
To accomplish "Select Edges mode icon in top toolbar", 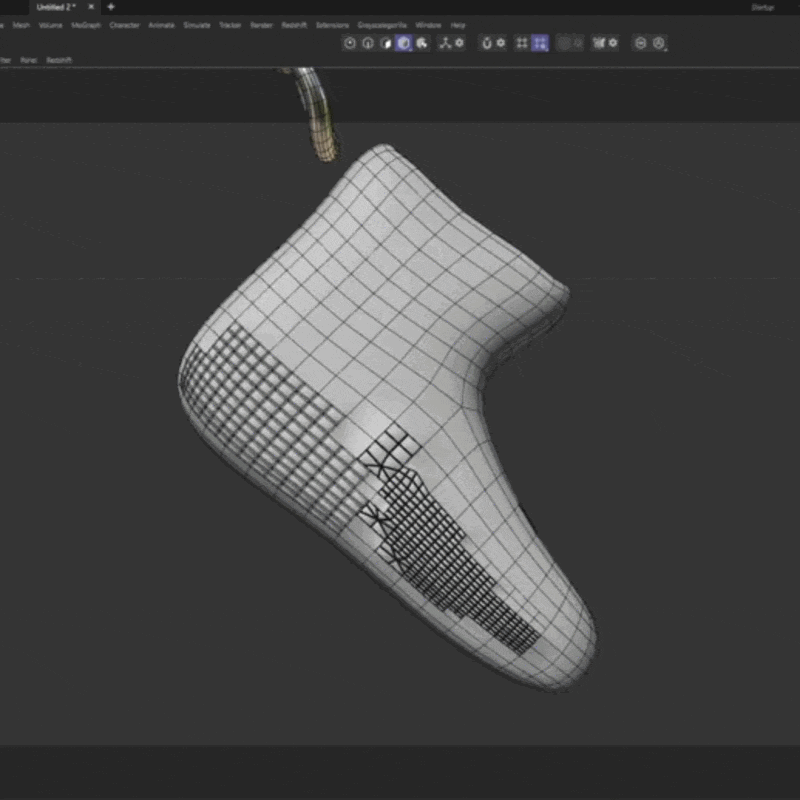I will 368,43.
